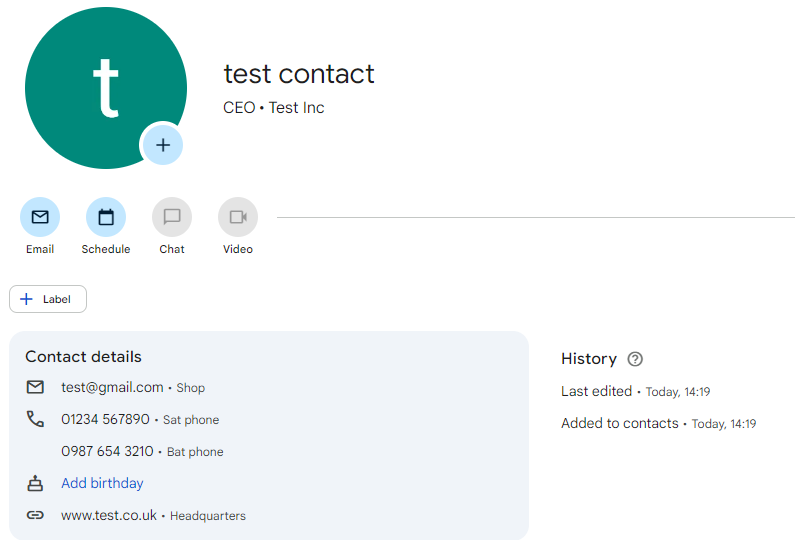795x540 pixels.
Task: Click the CEO Test Inc subtitle
Action: tap(274, 107)
